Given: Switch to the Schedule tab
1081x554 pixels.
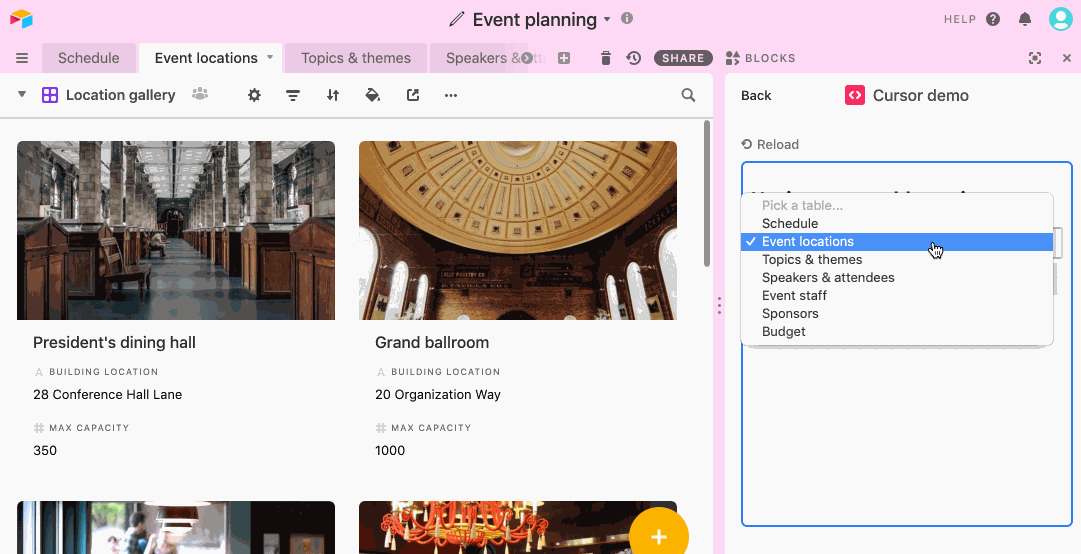Looking at the screenshot, I should (x=88, y=59).
